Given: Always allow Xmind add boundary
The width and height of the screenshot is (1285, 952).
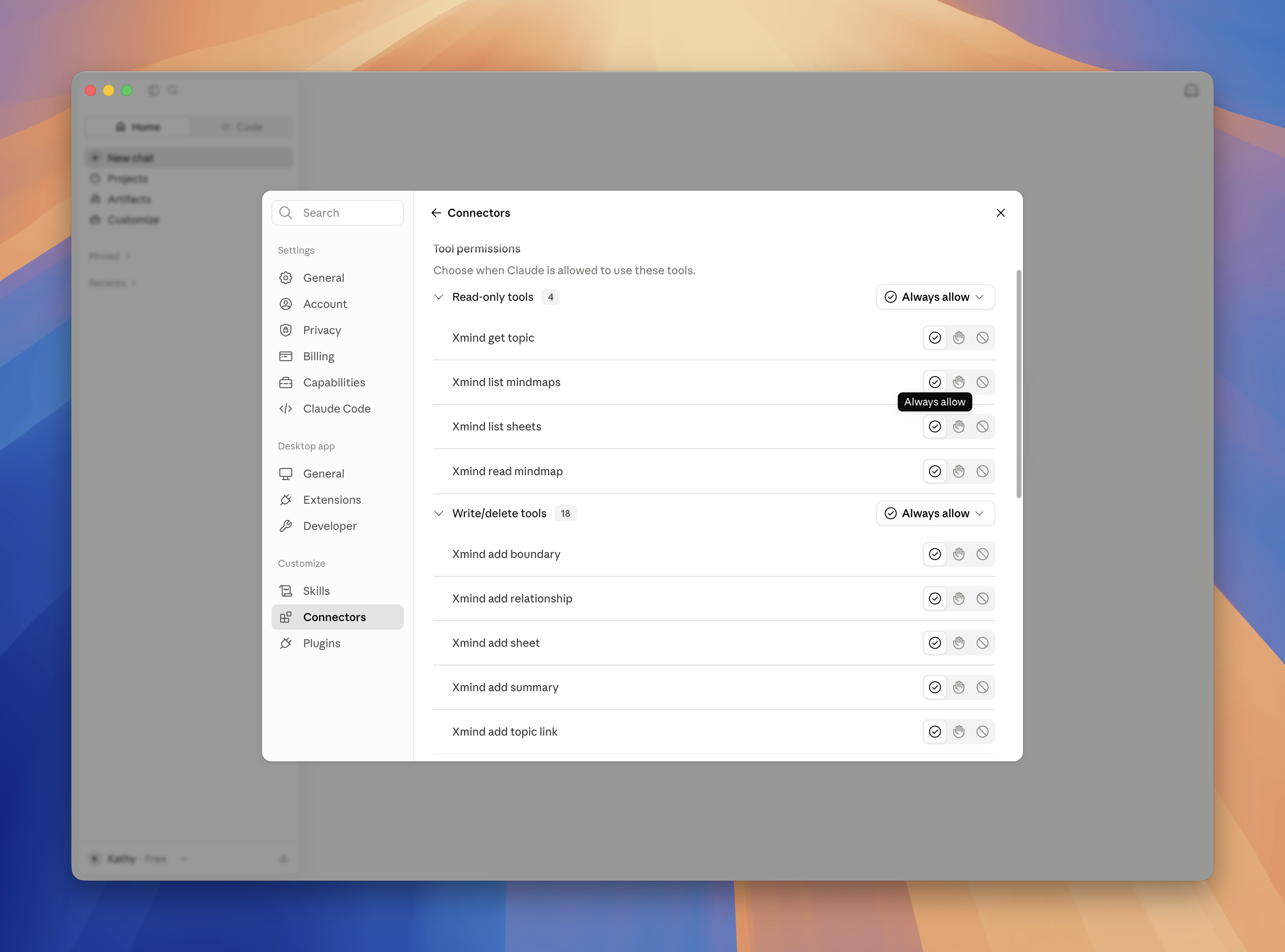Looking at the screenshot, I should pyautogui.click(x=935, y=554).
